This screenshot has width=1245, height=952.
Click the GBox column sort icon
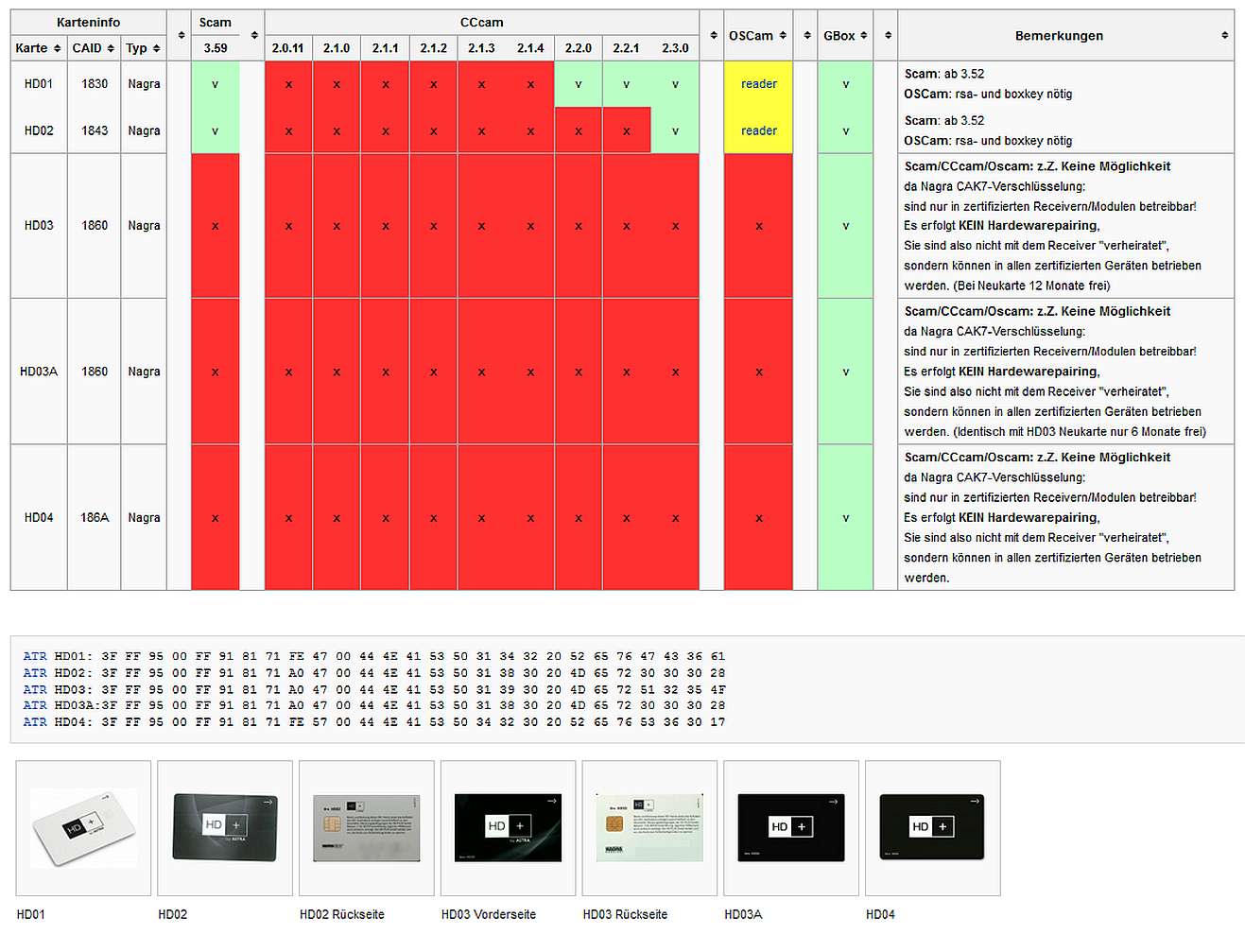coord(863,35)
